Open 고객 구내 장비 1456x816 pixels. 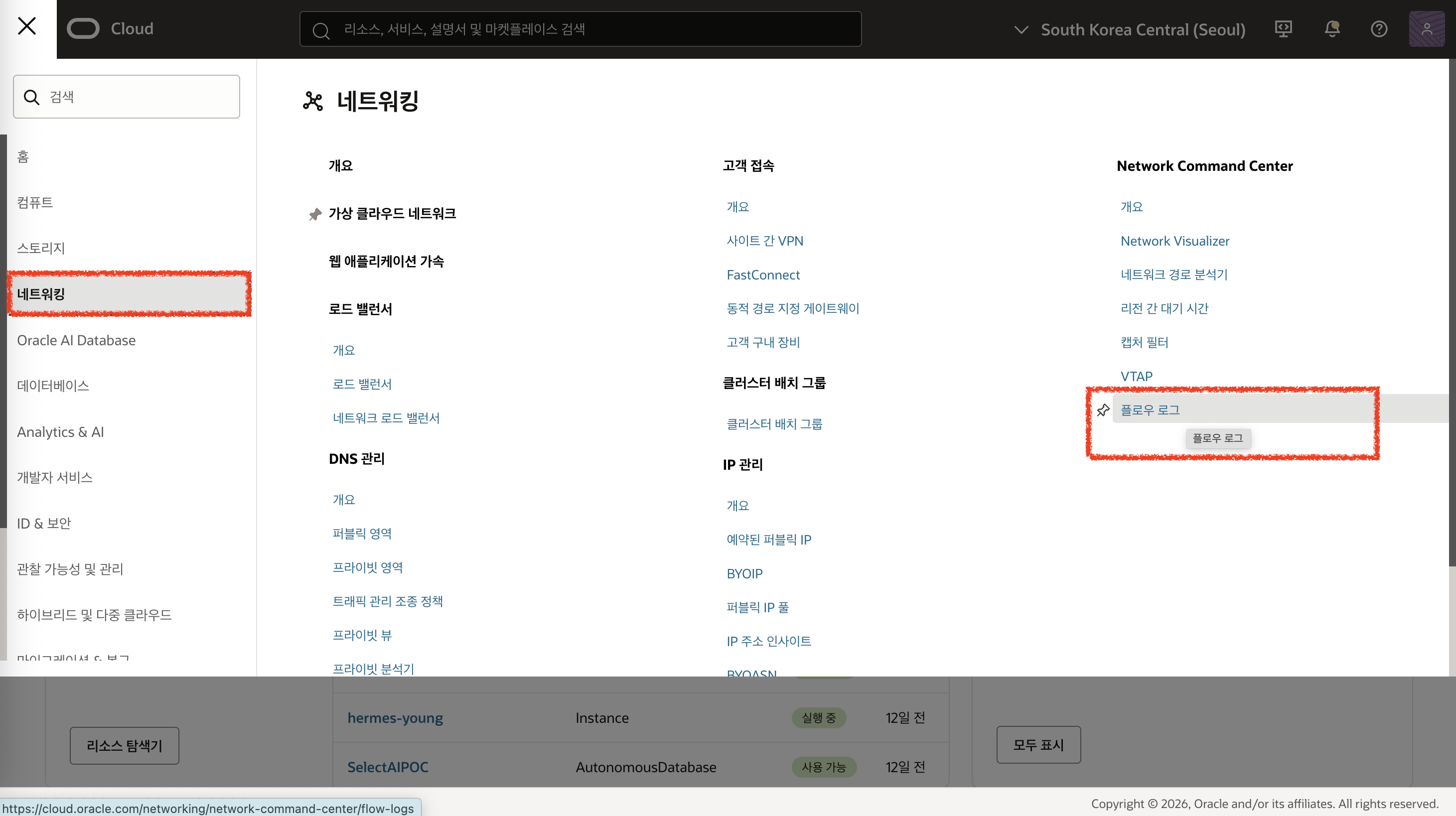coord(763,342)
